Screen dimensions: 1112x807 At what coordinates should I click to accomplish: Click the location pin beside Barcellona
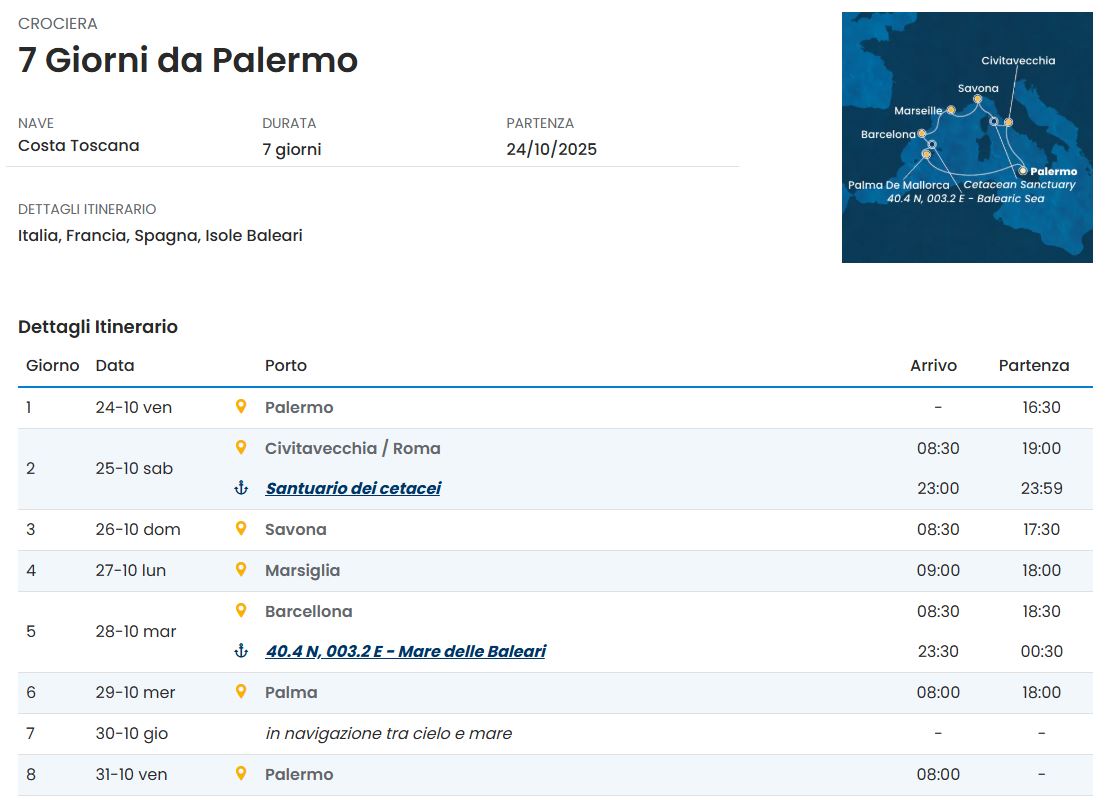[x=241, y=611]
